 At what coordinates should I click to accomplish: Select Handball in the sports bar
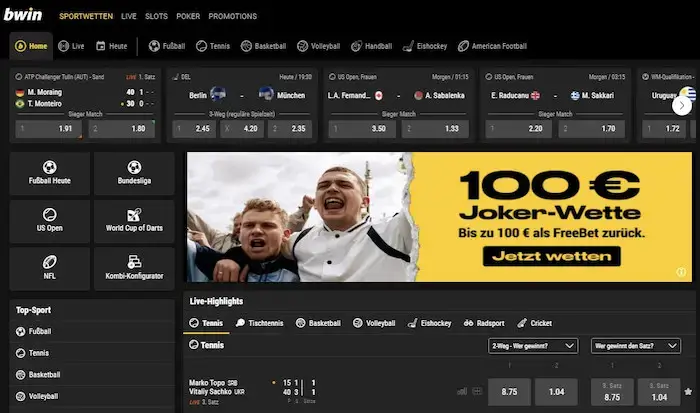click(x=371, y=46)
